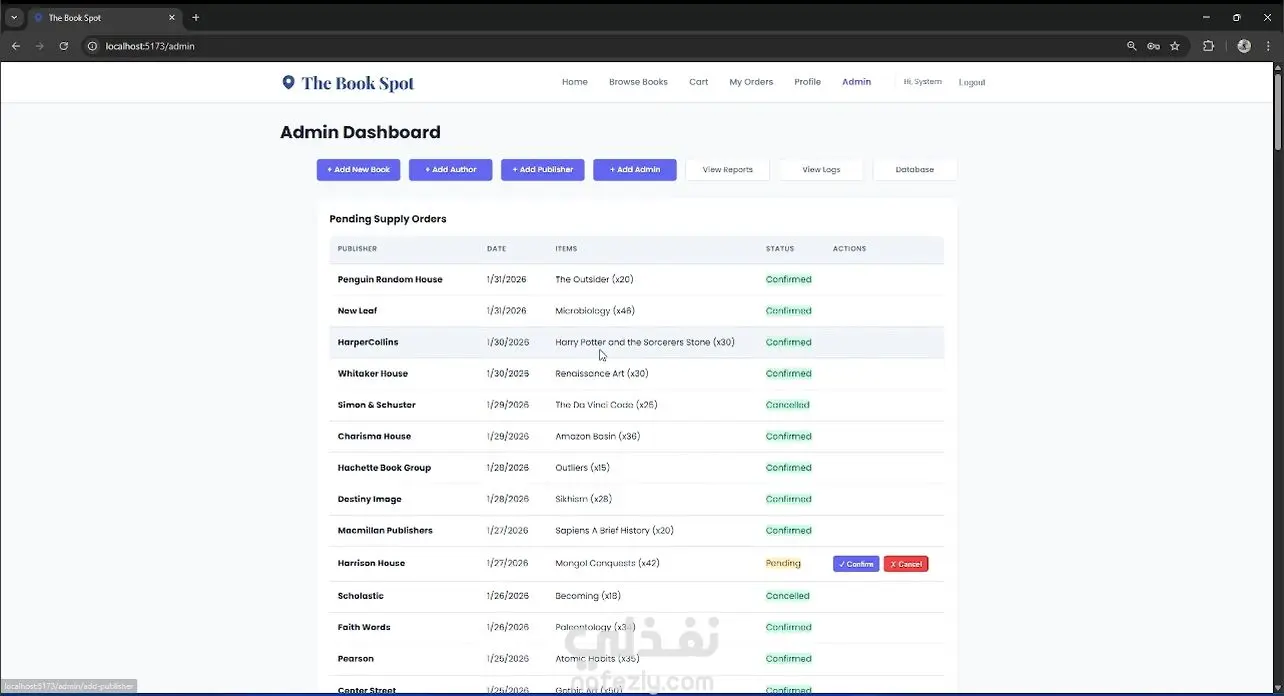Open View Logs
The height and width of the screenshot is (696, 1284).
coord(821,170)
